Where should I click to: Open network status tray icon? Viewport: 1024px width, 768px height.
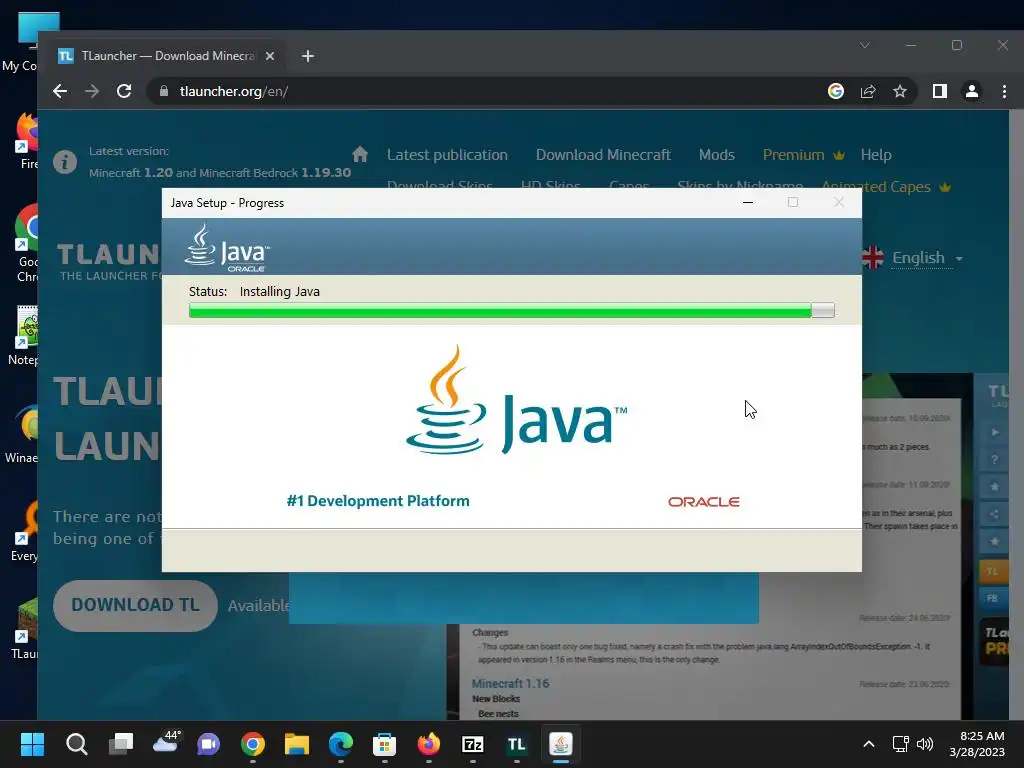(901, 744)
